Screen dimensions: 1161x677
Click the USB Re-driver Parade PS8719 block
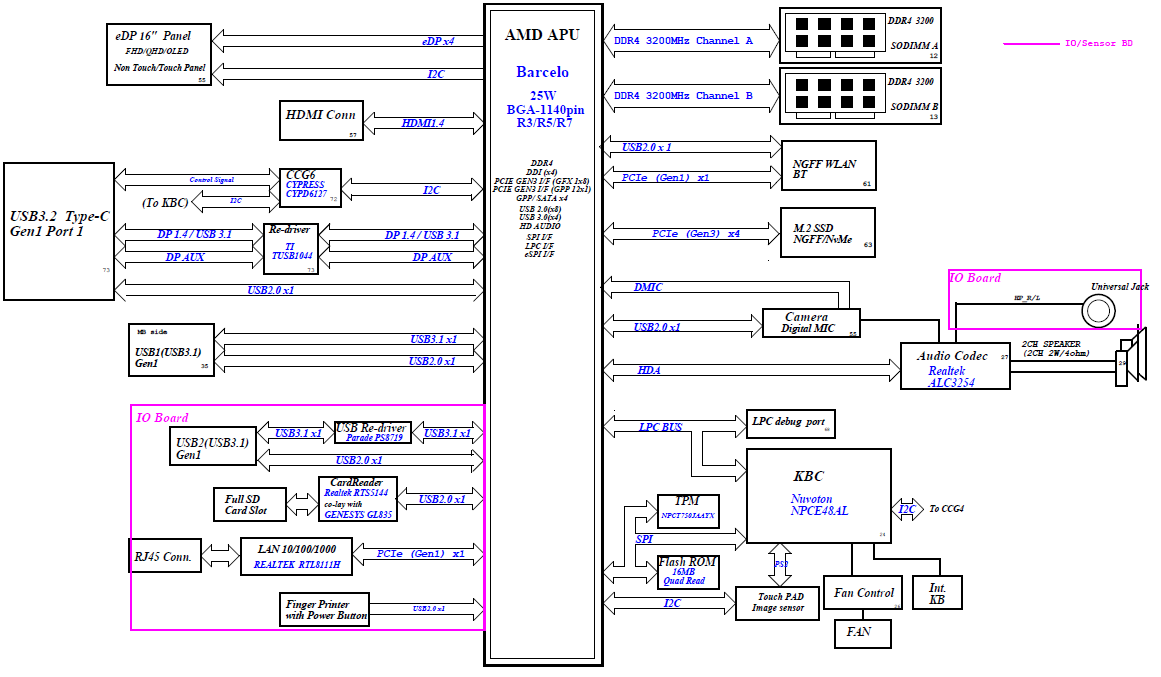coord(371,433)
